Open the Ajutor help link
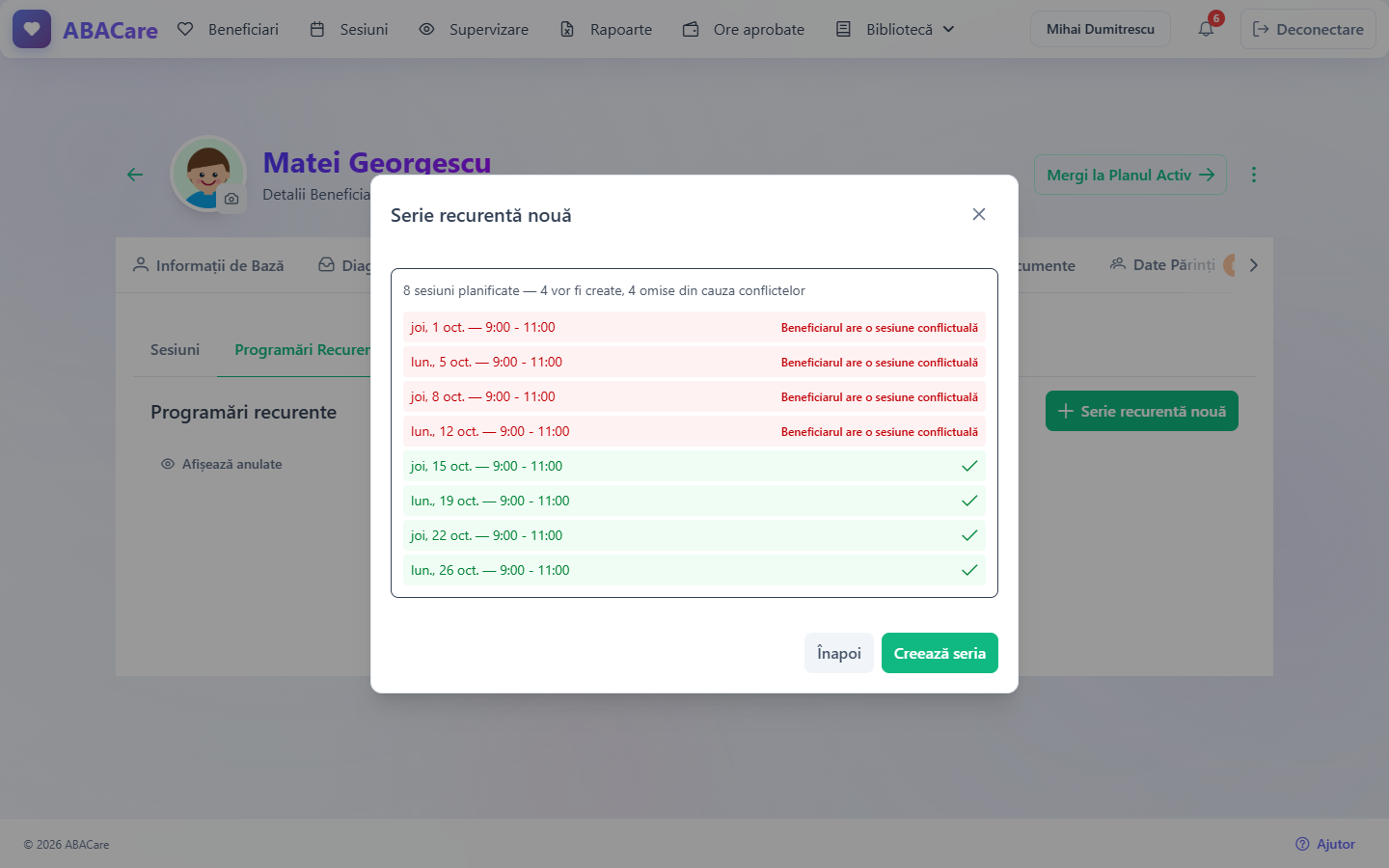Viewport: 1389px width, 868px height. point(1325,844)
